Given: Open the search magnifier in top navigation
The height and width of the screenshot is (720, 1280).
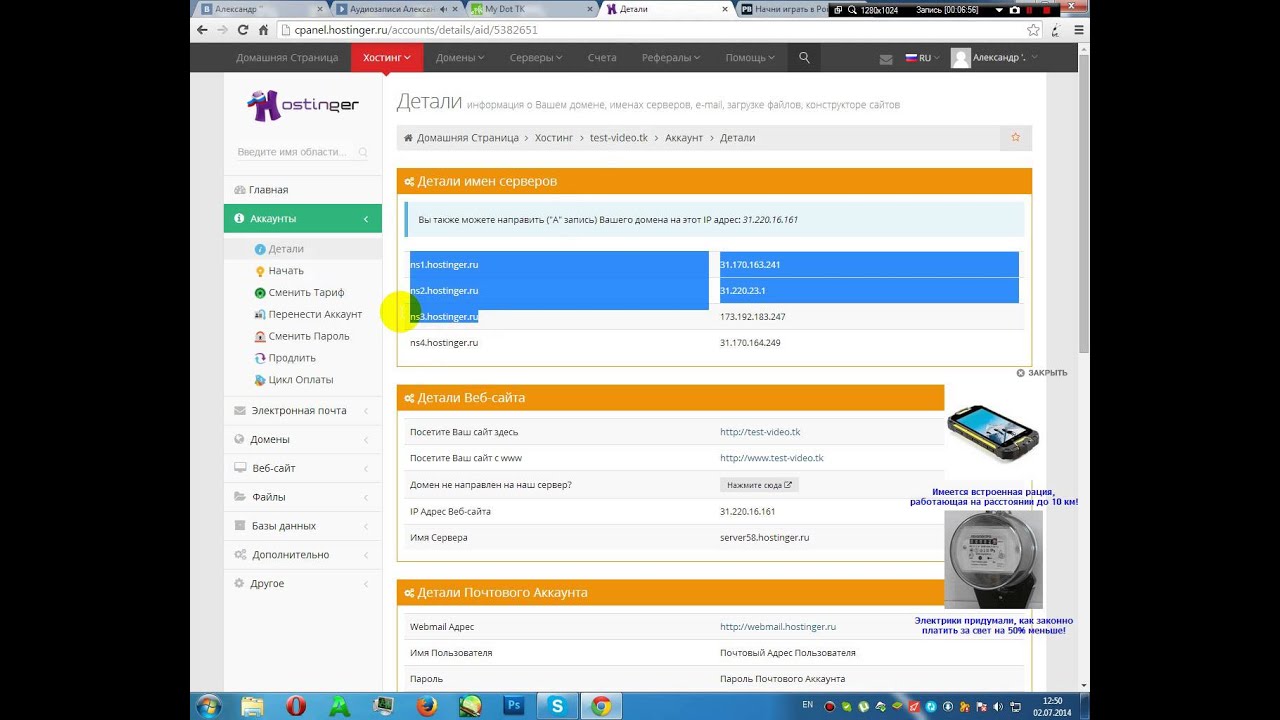Looking at the screenshot, I should tap(804, 58).
